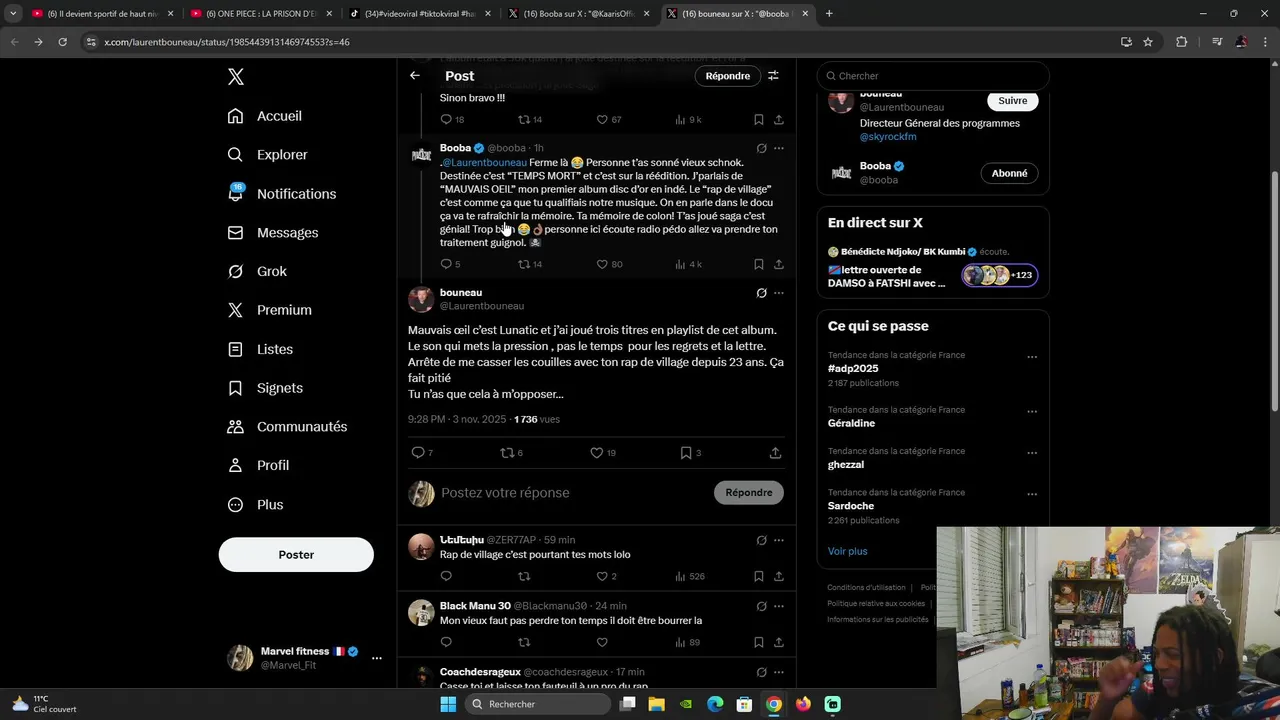Retweet Booba's tweet with 14 reposts
Image resolution: width=1280 pixels, height=720 pixels.
524,264
